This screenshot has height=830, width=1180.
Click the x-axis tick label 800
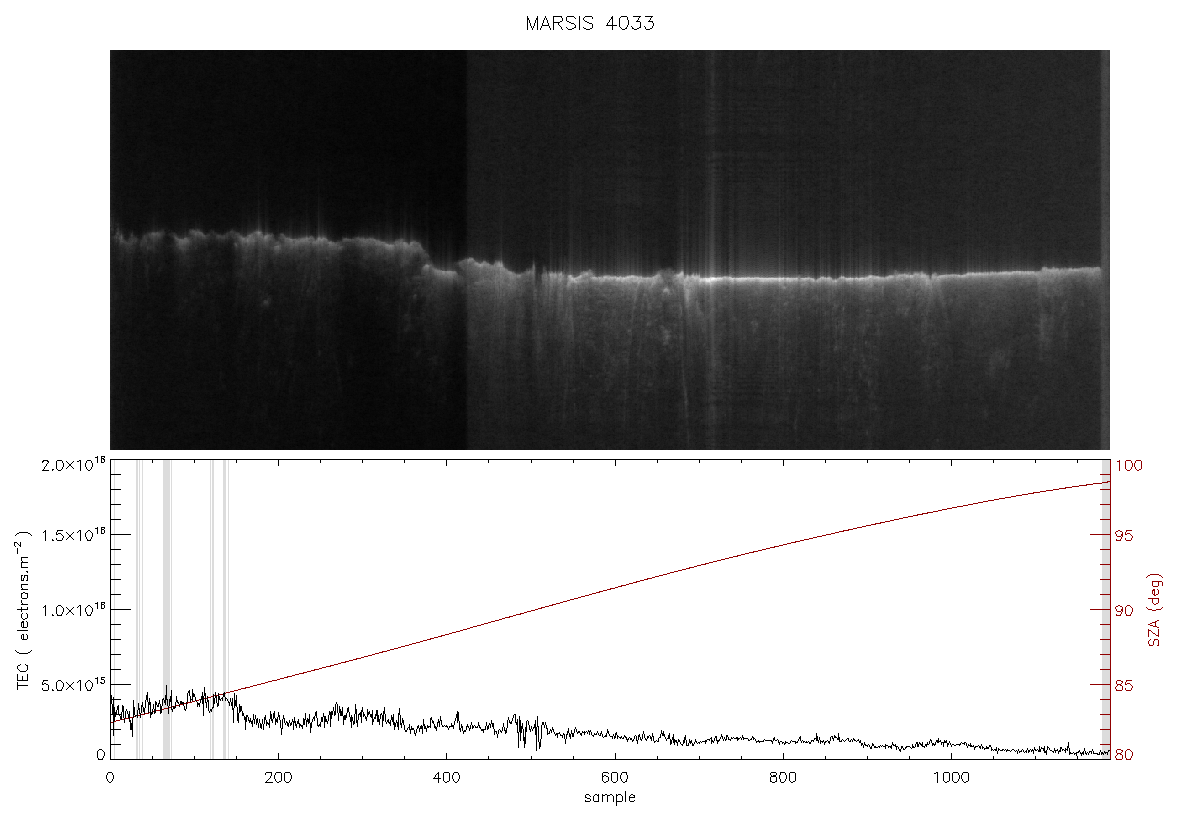pos(783,778)
